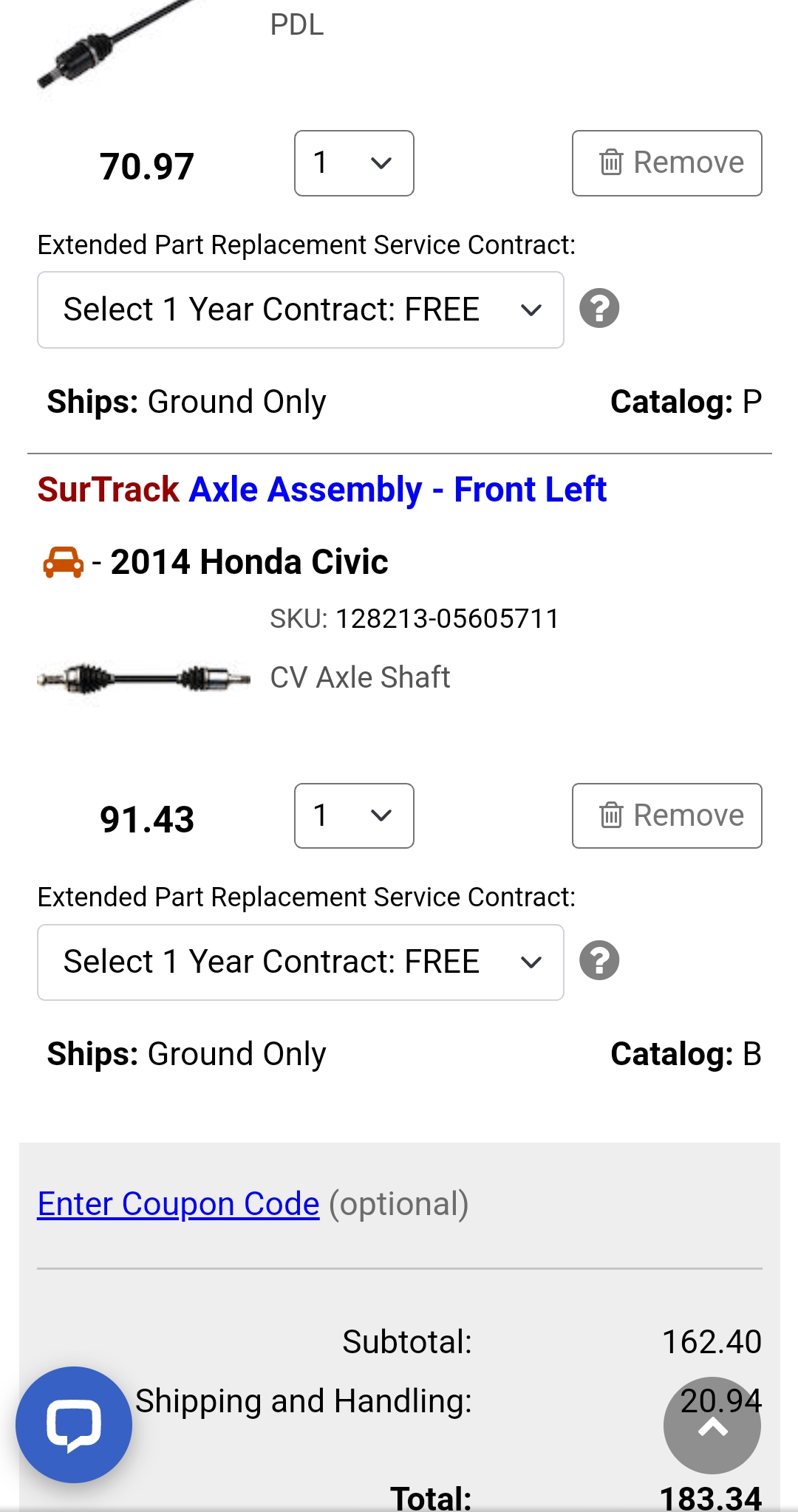Click trash icon for 70.97 item
798x1512 pixels.
[611, 163]
